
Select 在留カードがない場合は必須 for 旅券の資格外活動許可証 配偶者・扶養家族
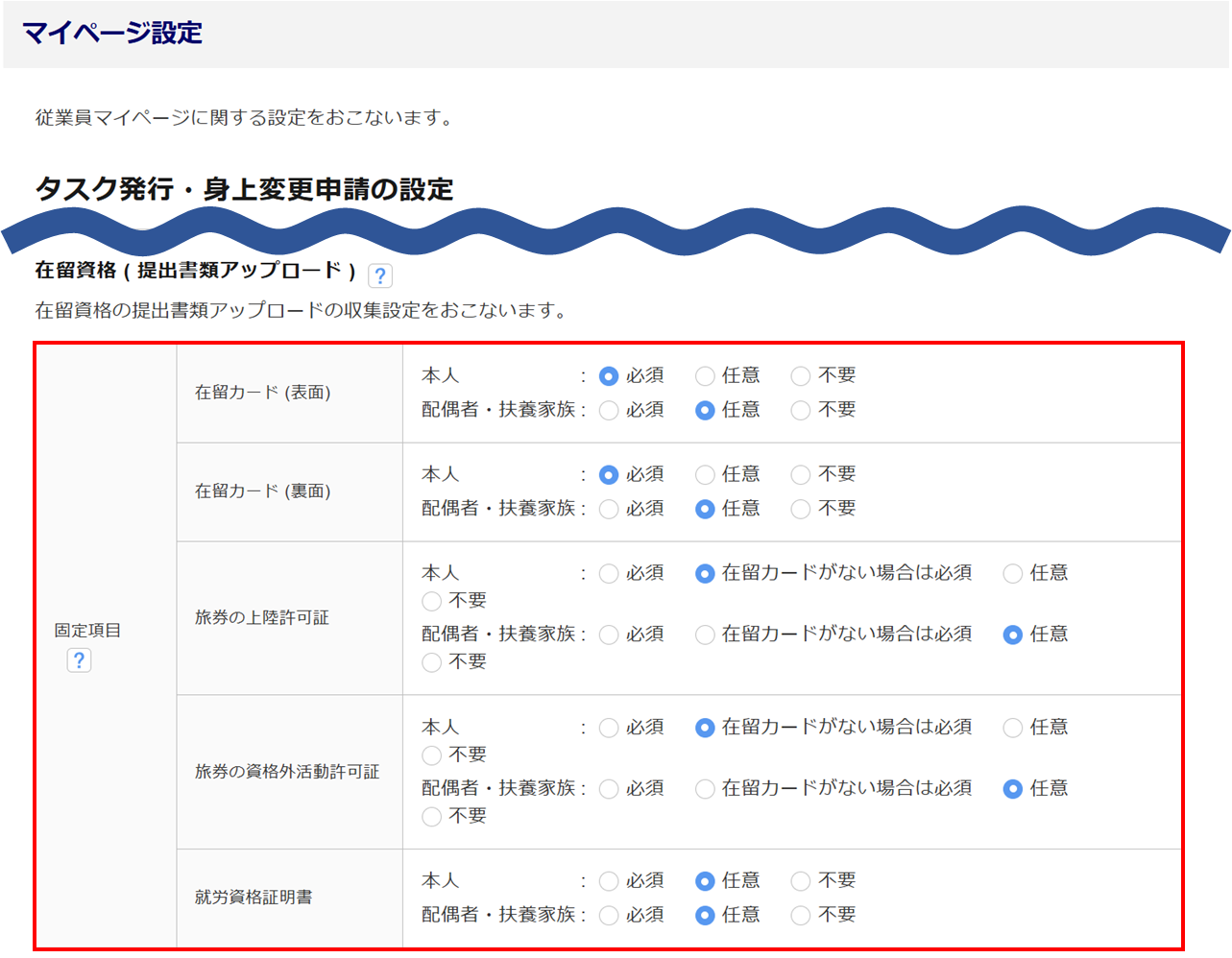(x=705, y=789)
